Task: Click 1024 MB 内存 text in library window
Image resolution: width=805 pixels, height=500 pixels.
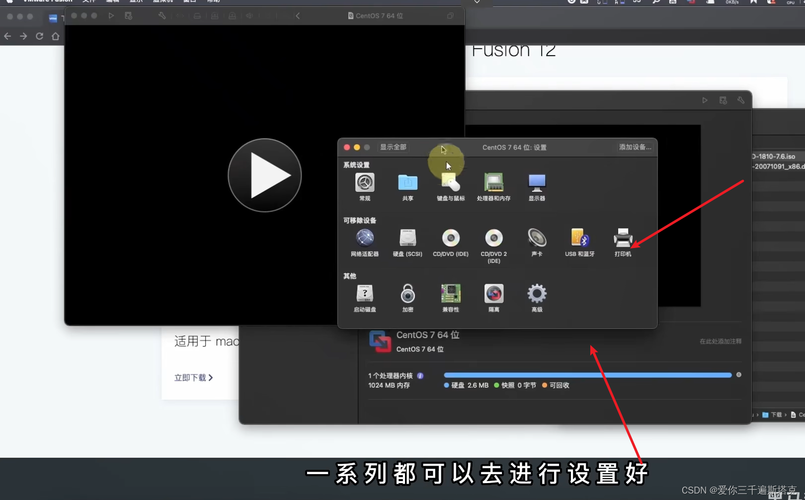Action: [389, 385]
